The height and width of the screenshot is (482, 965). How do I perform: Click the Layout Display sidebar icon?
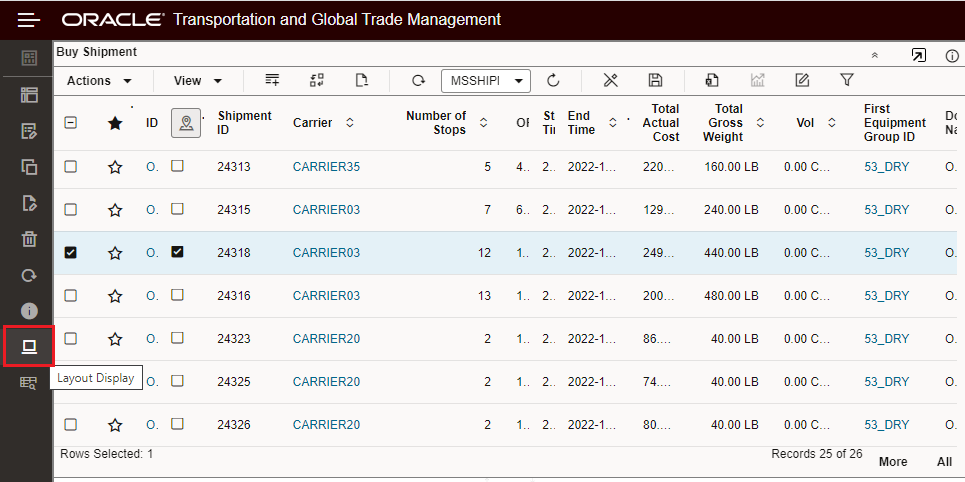coord(29,346)
